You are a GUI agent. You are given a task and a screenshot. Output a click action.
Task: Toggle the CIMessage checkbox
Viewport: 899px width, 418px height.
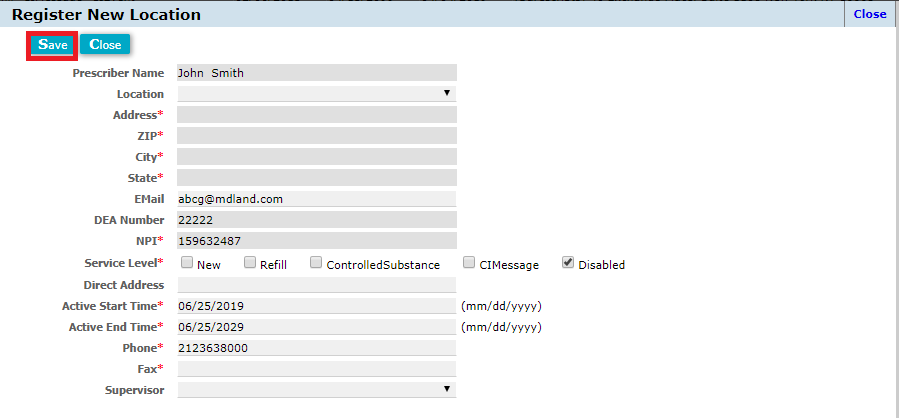[x=469, y=263]
